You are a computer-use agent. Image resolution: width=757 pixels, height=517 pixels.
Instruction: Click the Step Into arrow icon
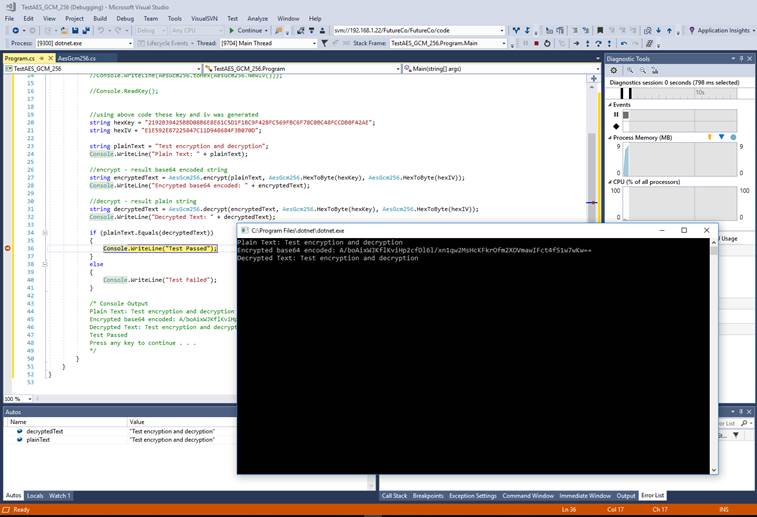click(x=588, y=43)
